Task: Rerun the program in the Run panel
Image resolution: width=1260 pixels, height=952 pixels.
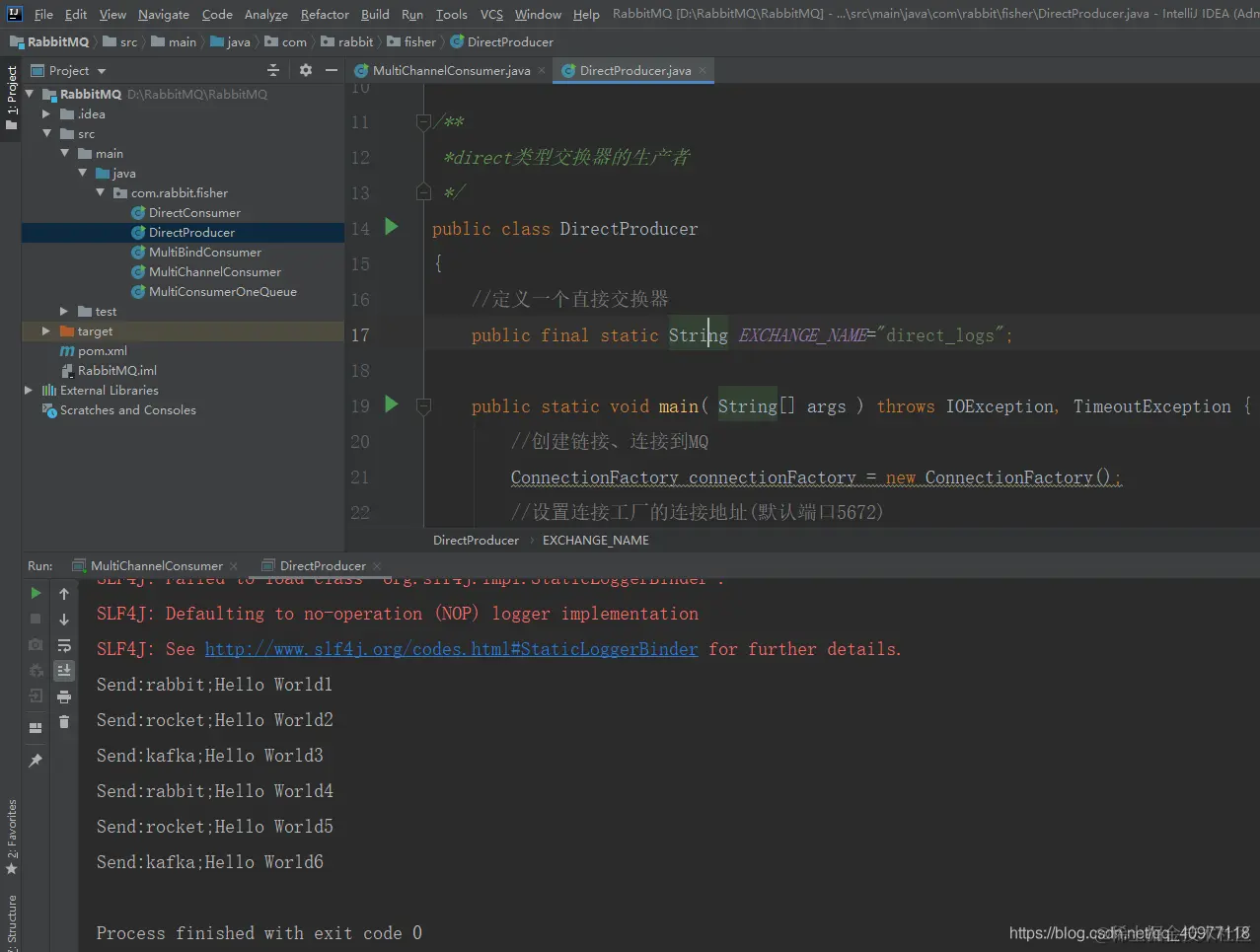Action: [x=36, y=593]
